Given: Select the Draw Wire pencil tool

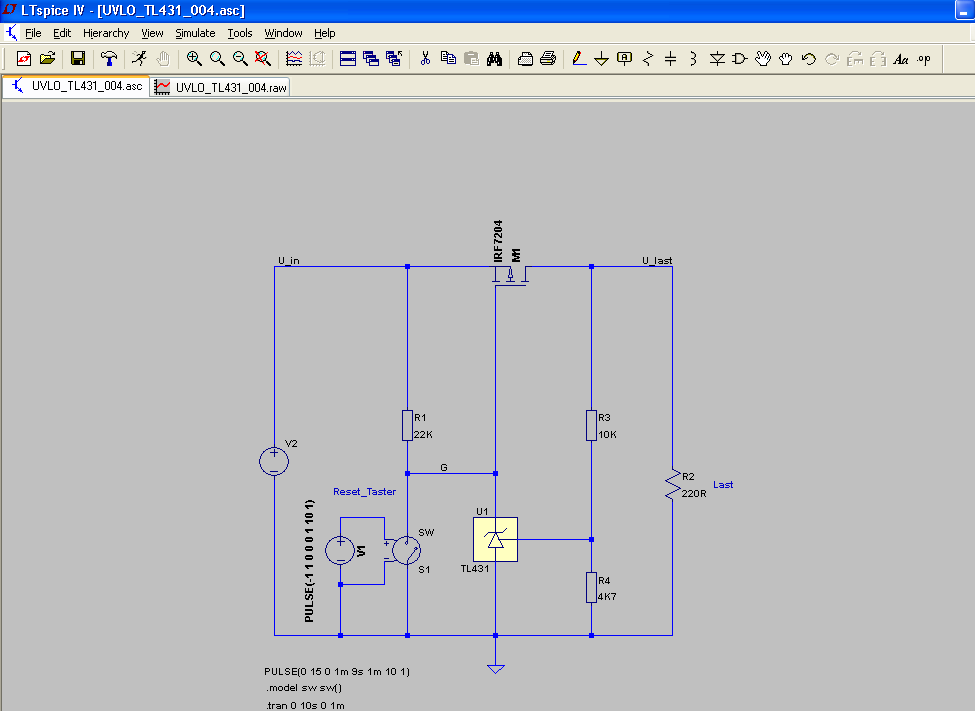Looking at the screenshot, I should 579,58.
